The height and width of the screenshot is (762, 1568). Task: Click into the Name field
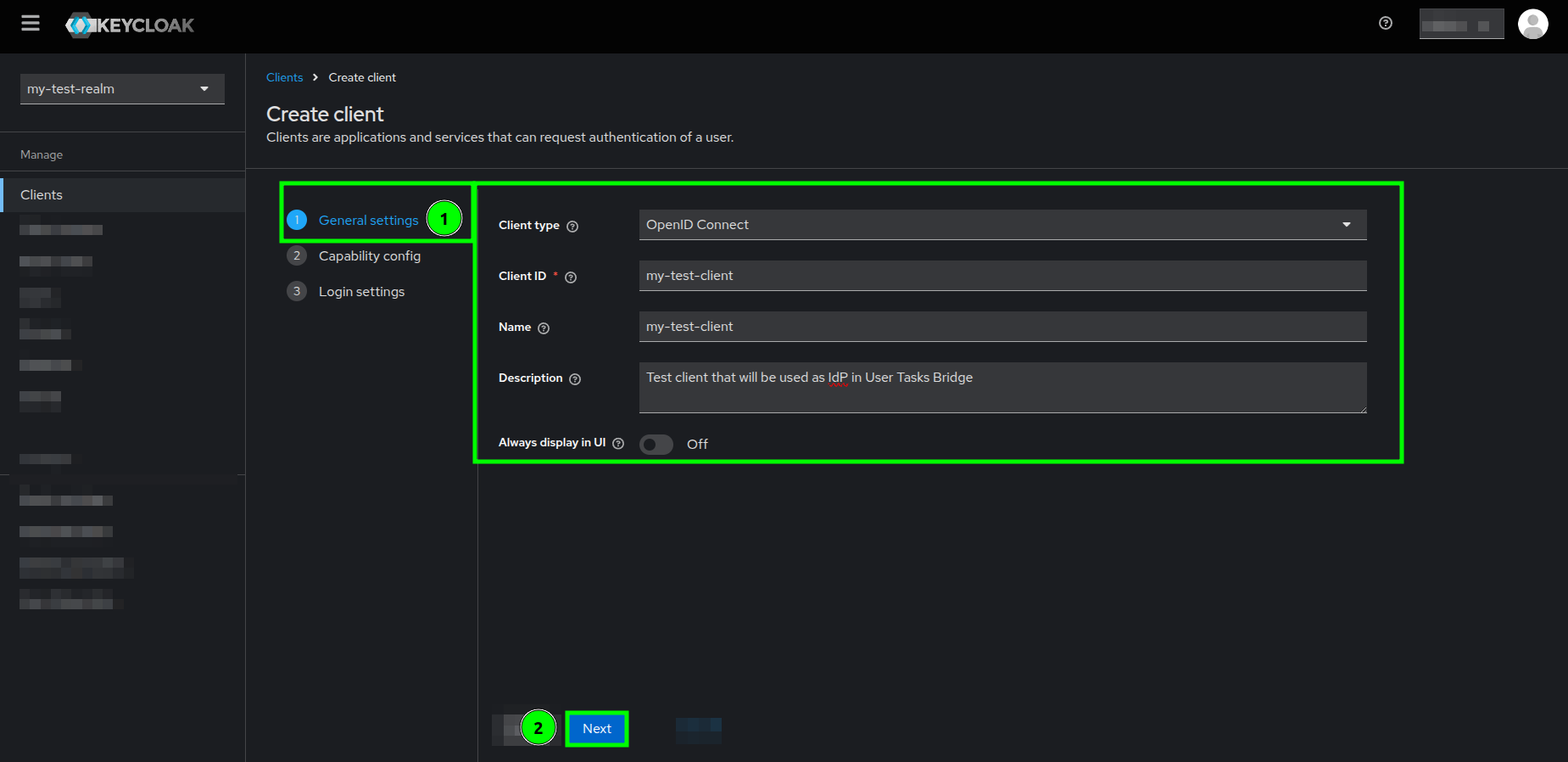click(1002, 327)
